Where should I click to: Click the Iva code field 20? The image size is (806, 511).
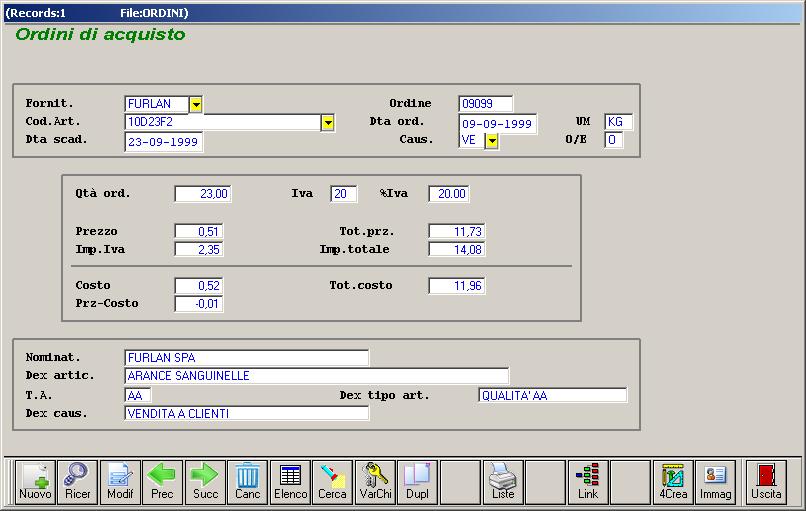click(x=343, y=194)
